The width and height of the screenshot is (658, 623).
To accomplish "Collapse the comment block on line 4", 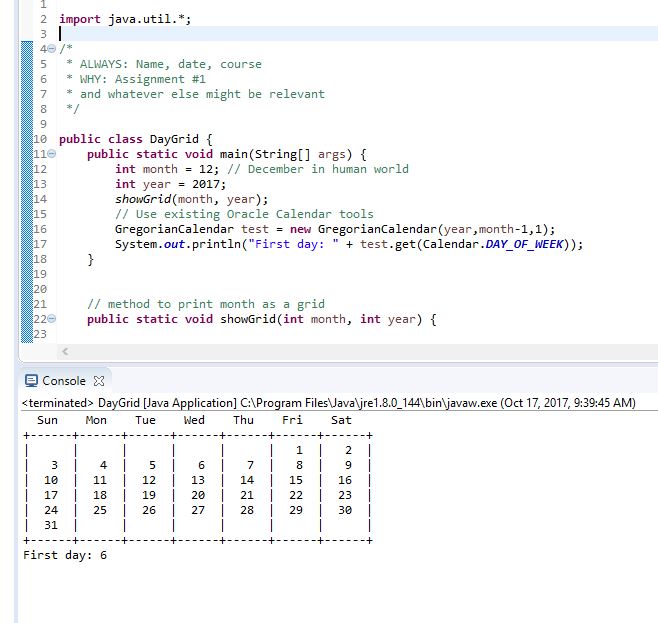I will click(52, 49).
